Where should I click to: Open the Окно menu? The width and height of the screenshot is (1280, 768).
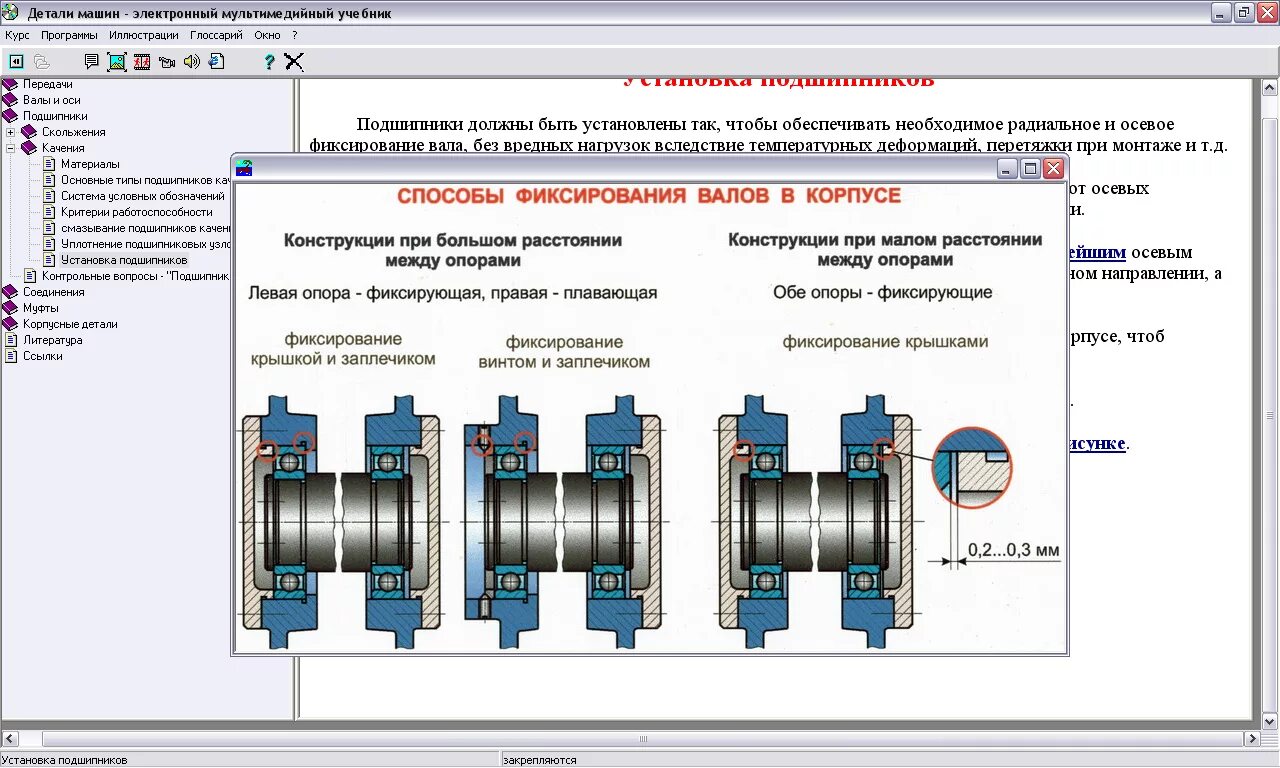click(x=267, y=35)
